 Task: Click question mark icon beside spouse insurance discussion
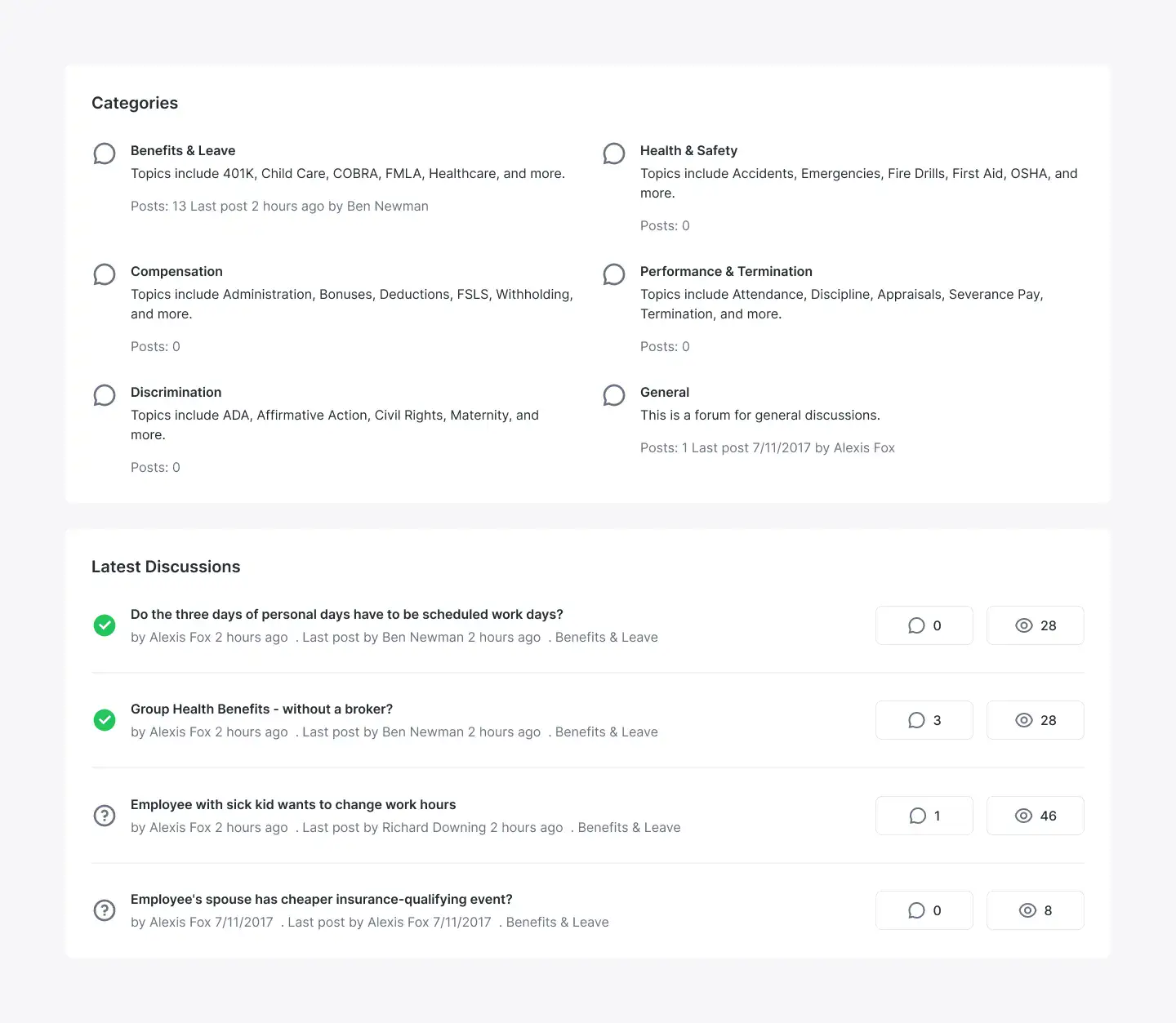click(x=105, y=910)
